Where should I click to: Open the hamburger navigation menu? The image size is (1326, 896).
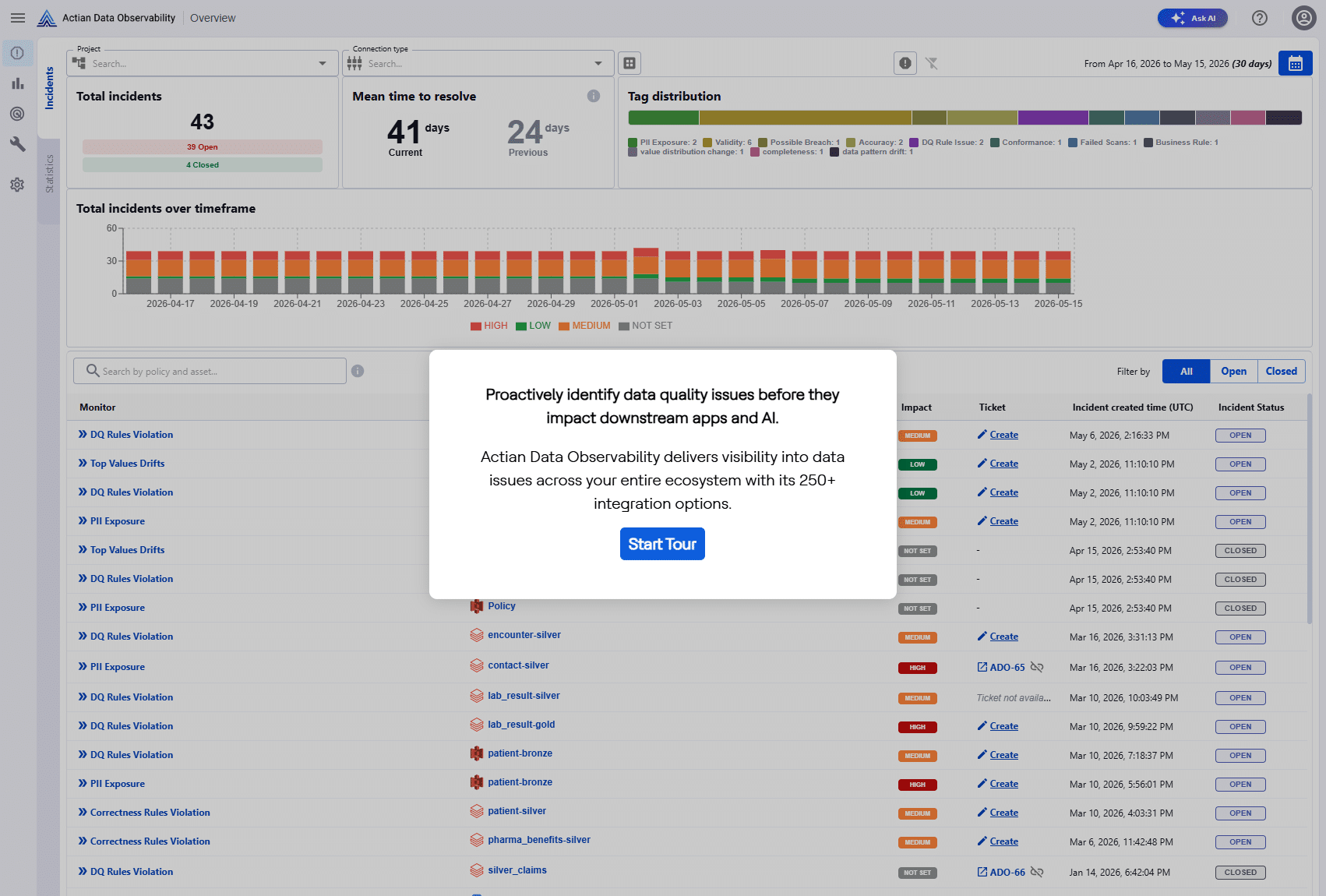coord(18,18)
